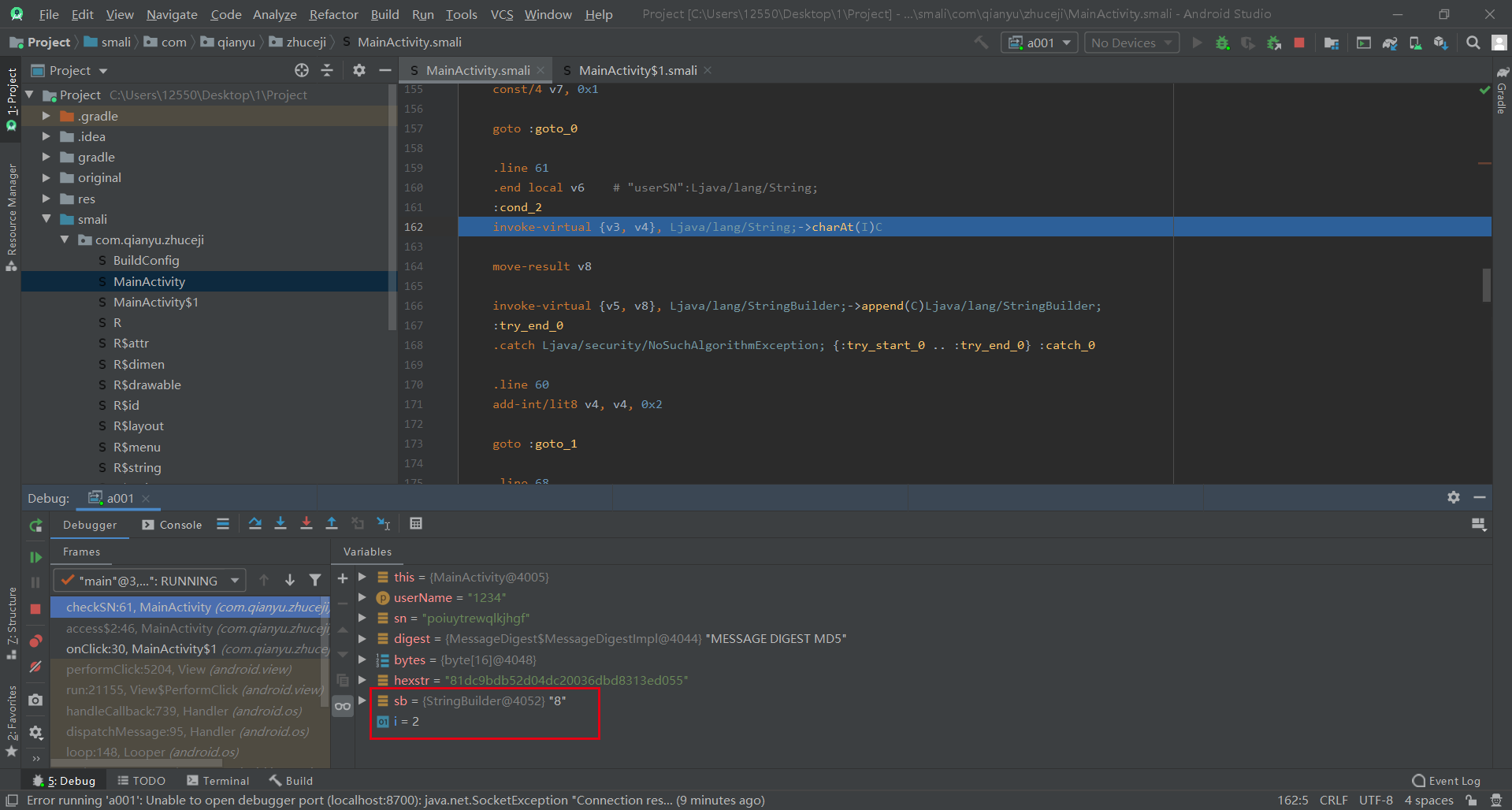Image resolution: width=1512 pixels, height=810 pixels.
Task: Expand the digest variable
Action: [x=362, y=639]
